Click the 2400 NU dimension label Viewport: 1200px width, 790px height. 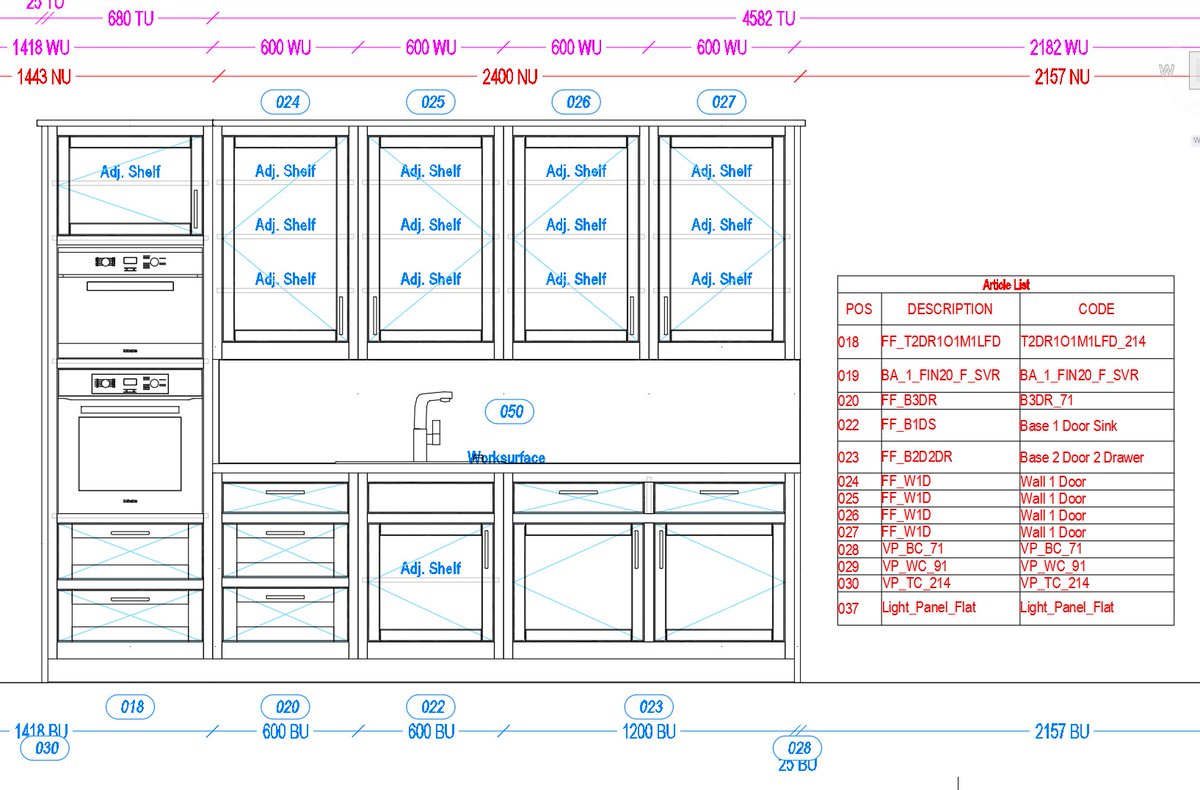508,76
